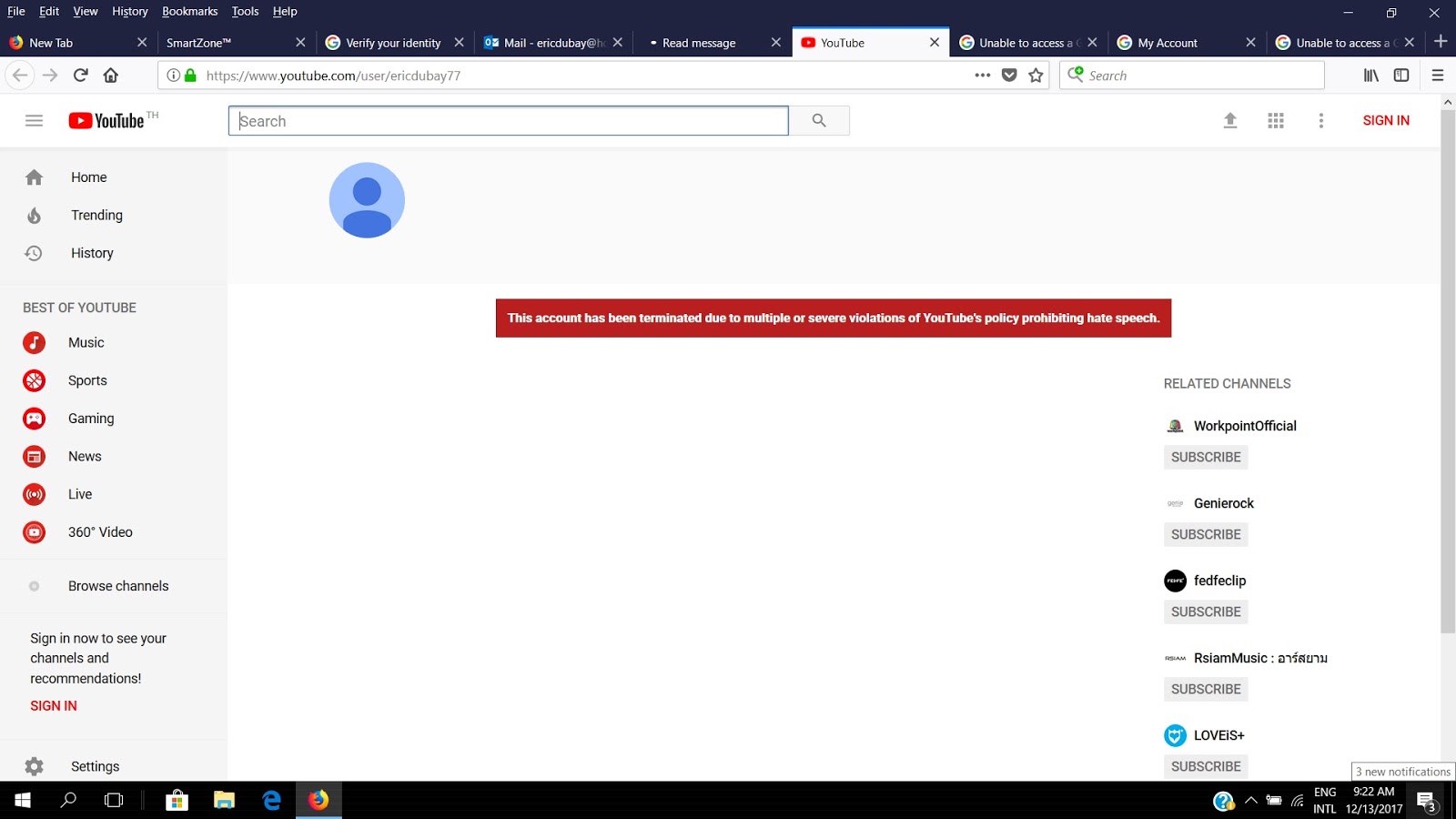Click the Firefox search bar
Image resolution: width=1456 pixels, height=819 pixels.
[x=1192, y=76]
